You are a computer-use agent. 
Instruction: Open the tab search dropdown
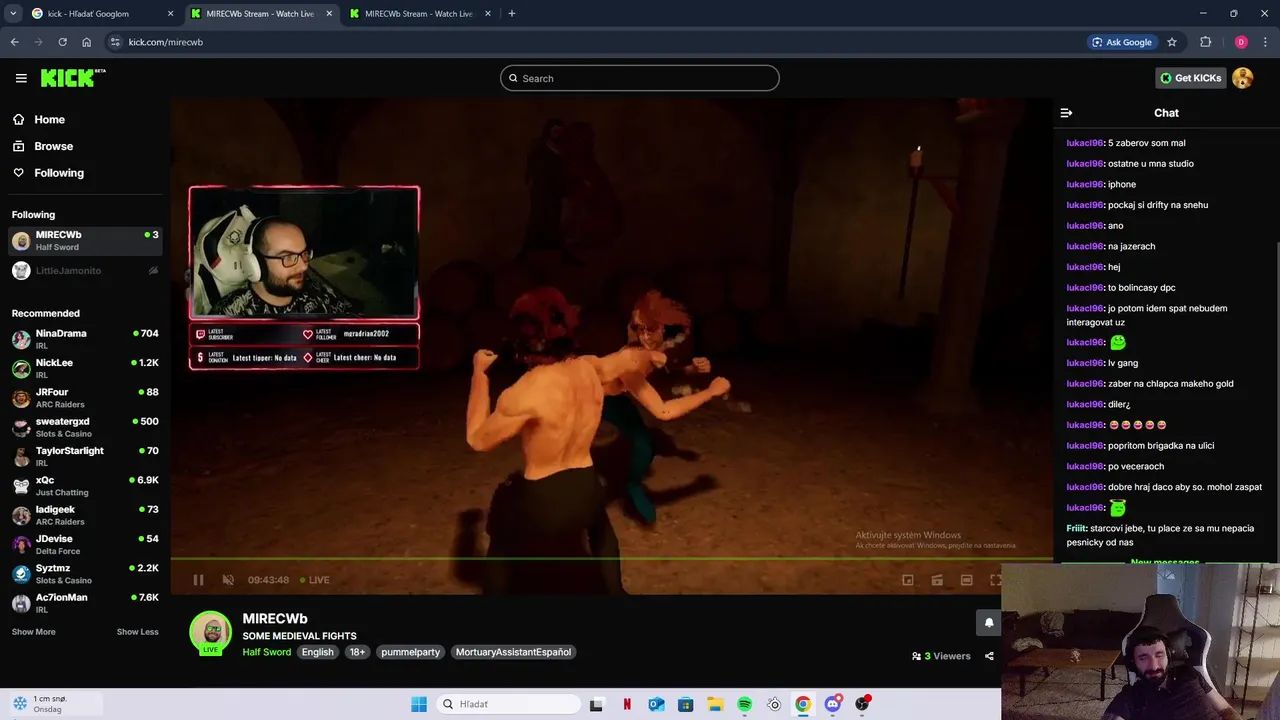[13, 14]
